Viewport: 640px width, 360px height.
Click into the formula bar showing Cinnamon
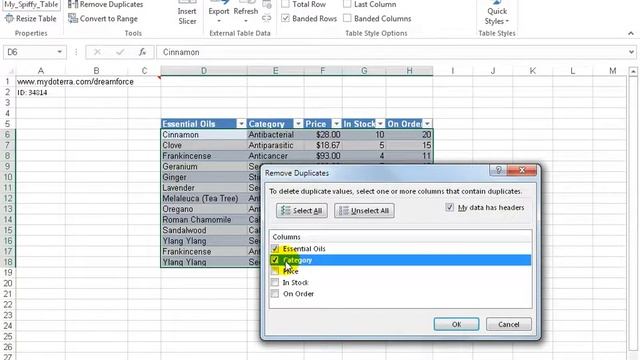click(x=392, y=52)
